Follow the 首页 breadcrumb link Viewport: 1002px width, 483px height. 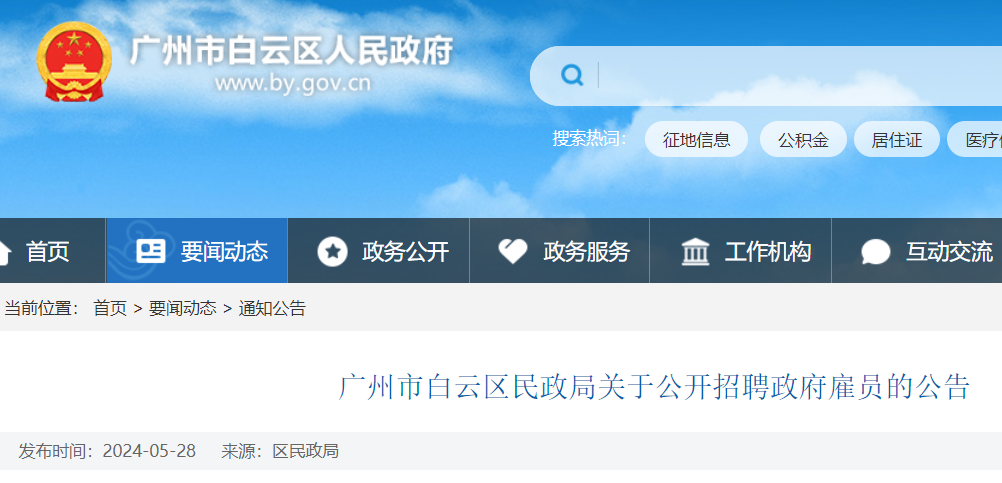(x=110, y=309)
